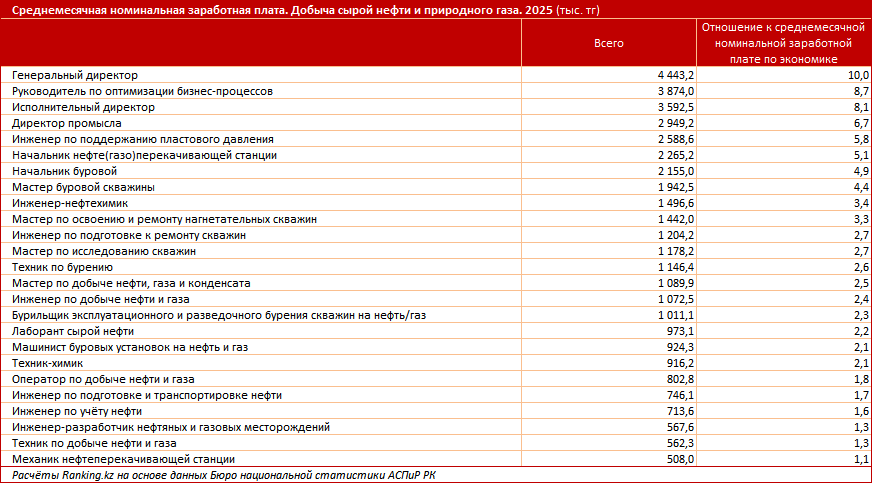
Task: Click the table title about среднемесячная номинальная заработная плата
Action: (305, 10)
